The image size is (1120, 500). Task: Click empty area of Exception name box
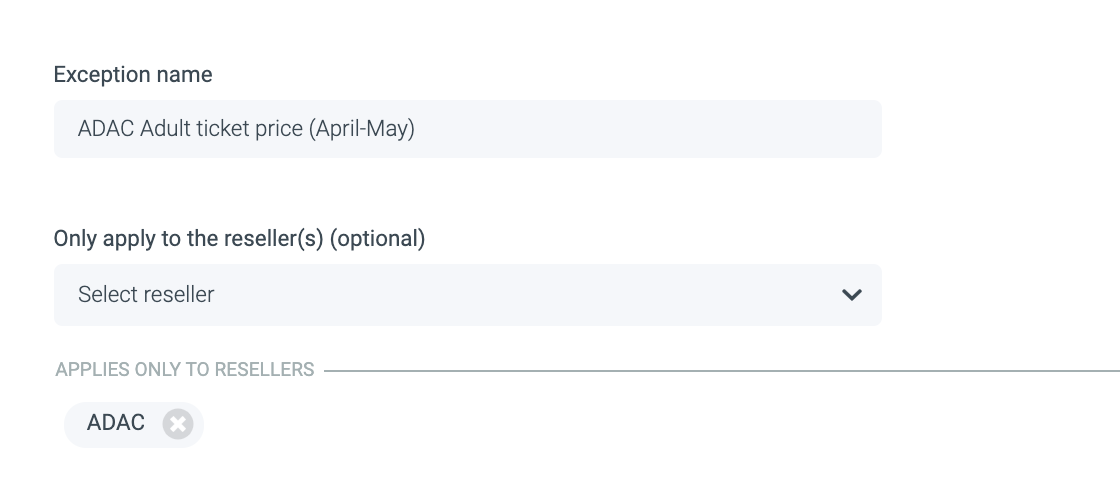(650, 129)
